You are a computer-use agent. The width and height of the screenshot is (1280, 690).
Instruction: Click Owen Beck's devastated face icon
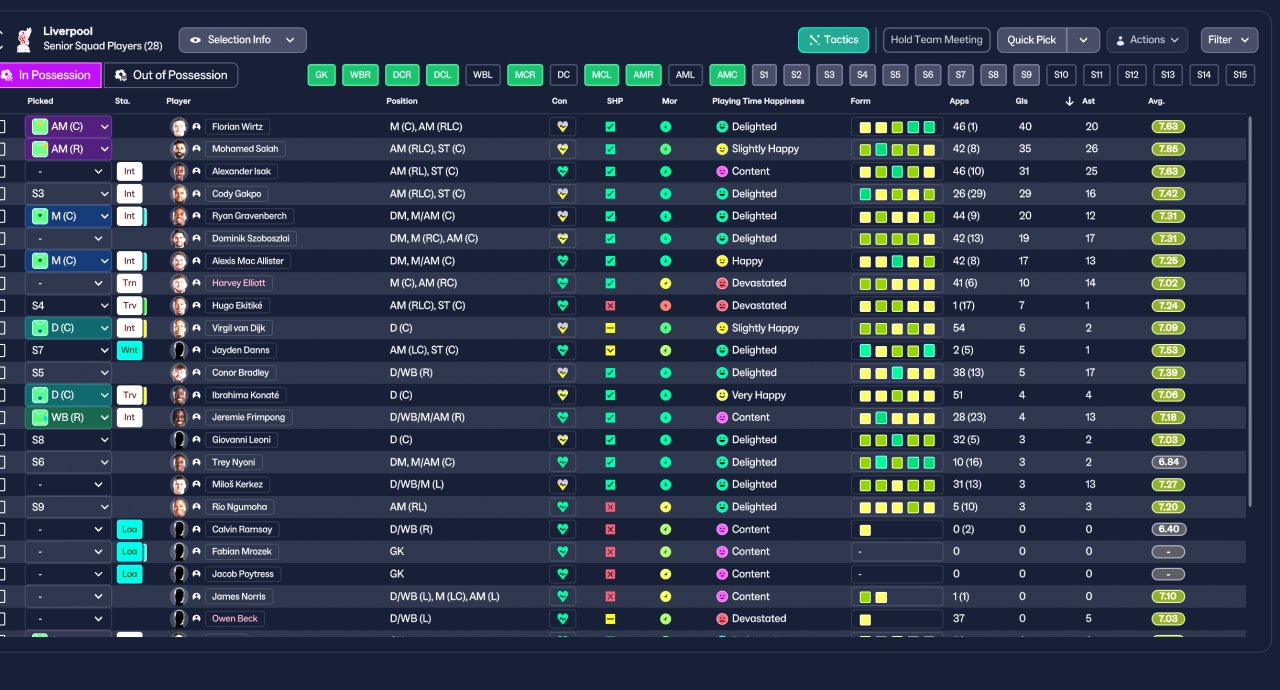pos(722,619)
